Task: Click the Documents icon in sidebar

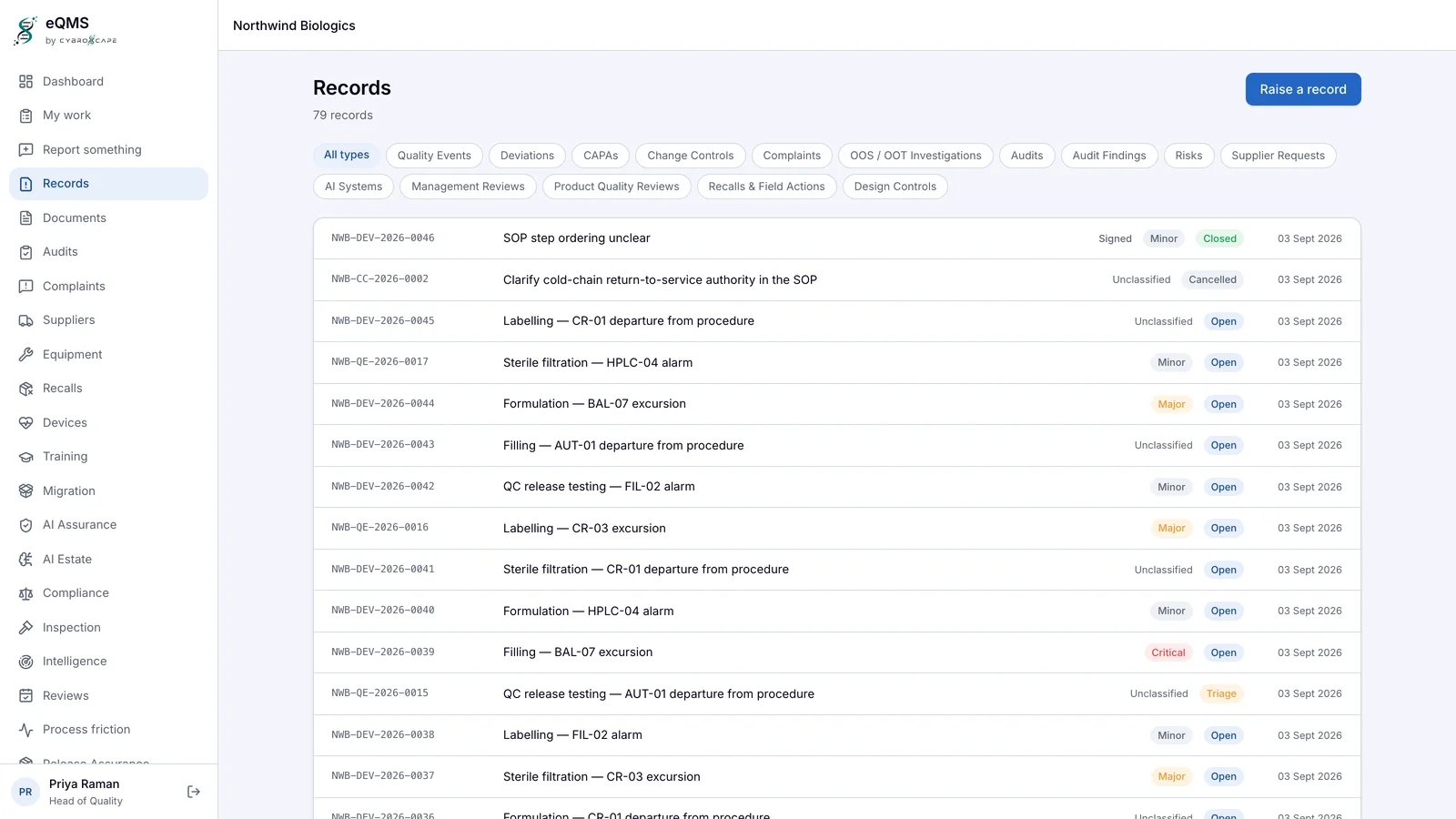Action: click(25, 218)
